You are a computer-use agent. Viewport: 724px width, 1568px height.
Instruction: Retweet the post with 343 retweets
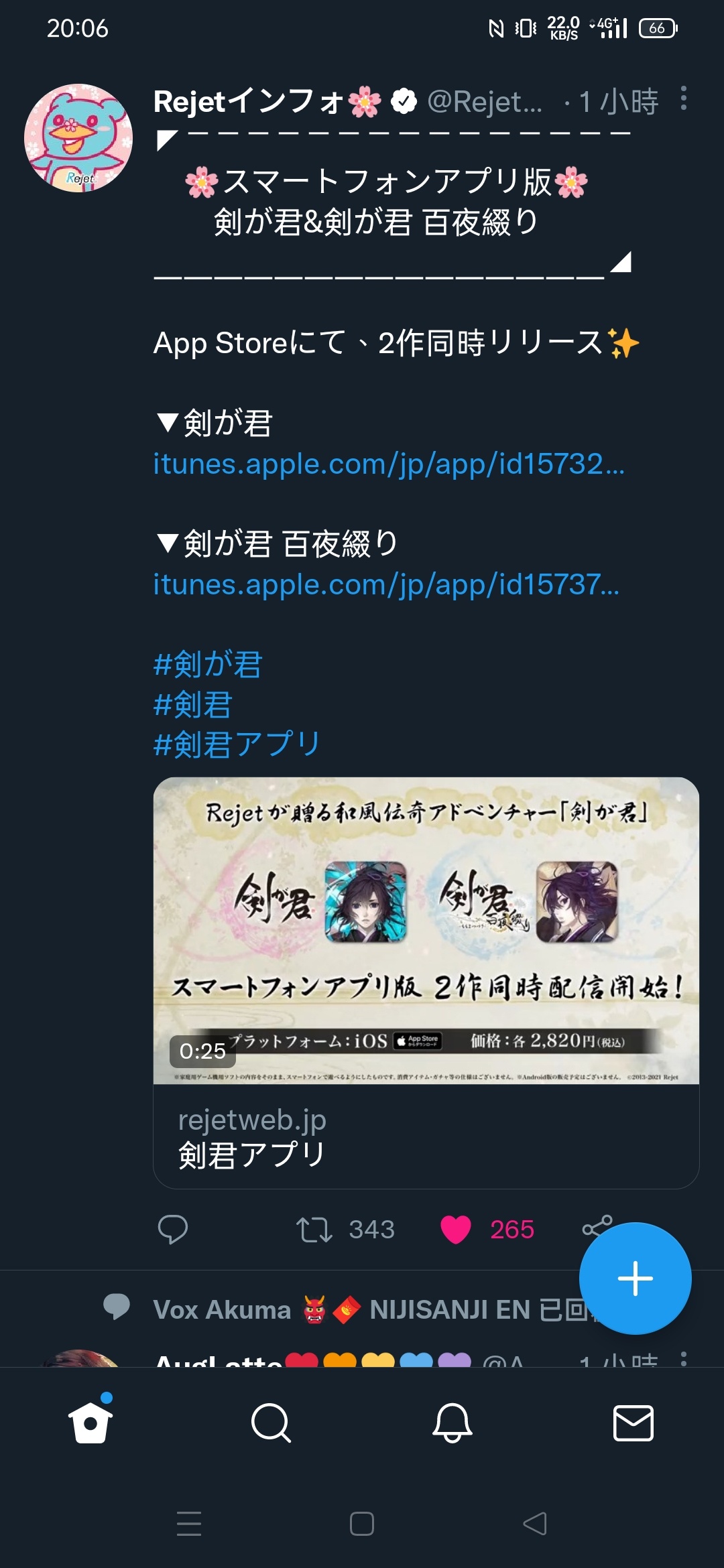pos(314,1229)
